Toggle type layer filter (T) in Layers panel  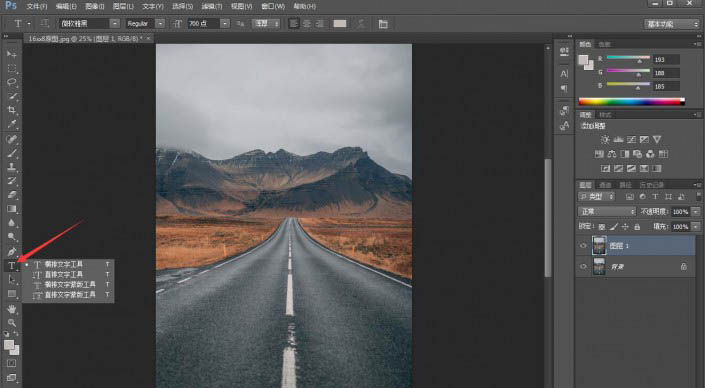coord(655,196)
